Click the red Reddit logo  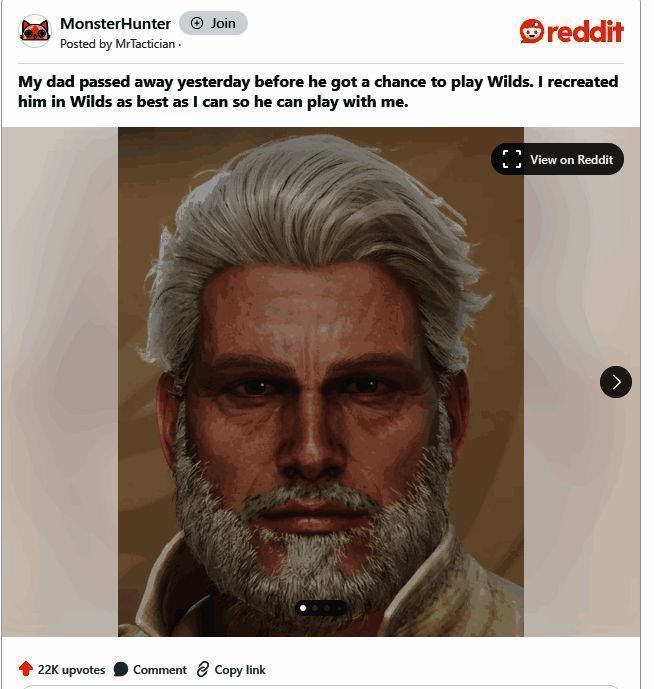pyautogui.click(x=571, y=31)
